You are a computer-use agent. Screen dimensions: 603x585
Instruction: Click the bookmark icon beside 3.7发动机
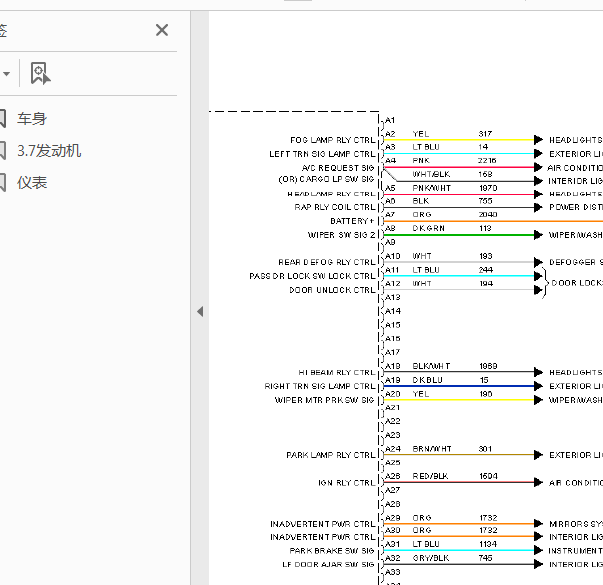2,150
